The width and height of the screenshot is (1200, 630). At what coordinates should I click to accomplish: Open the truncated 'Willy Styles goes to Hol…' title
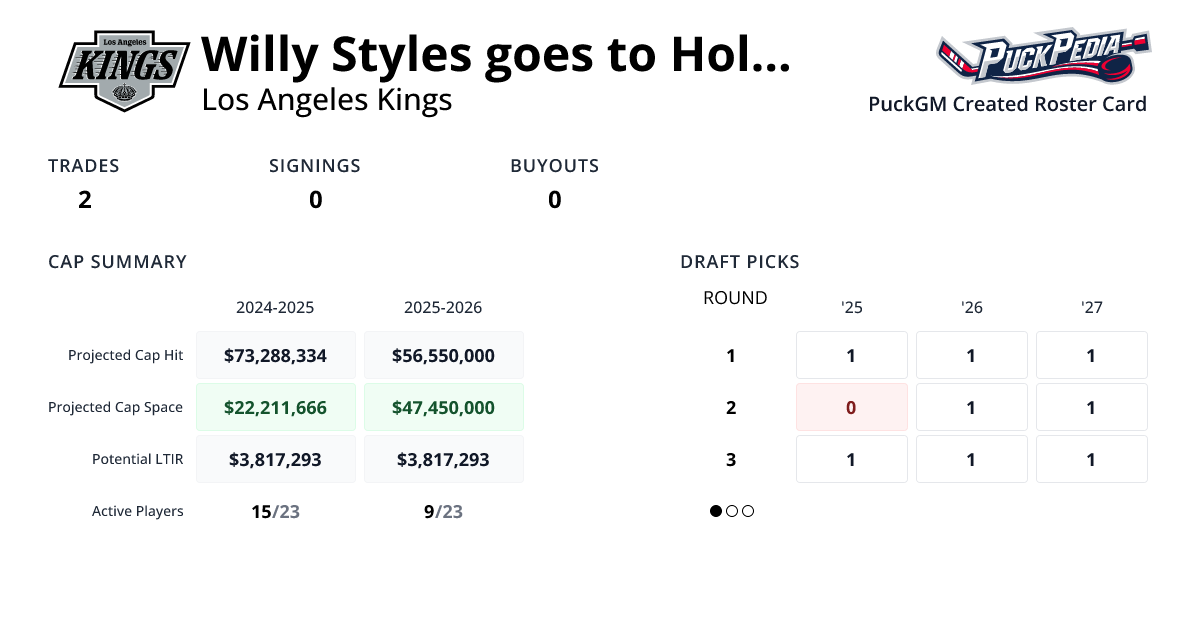click(x=495, y=54)
